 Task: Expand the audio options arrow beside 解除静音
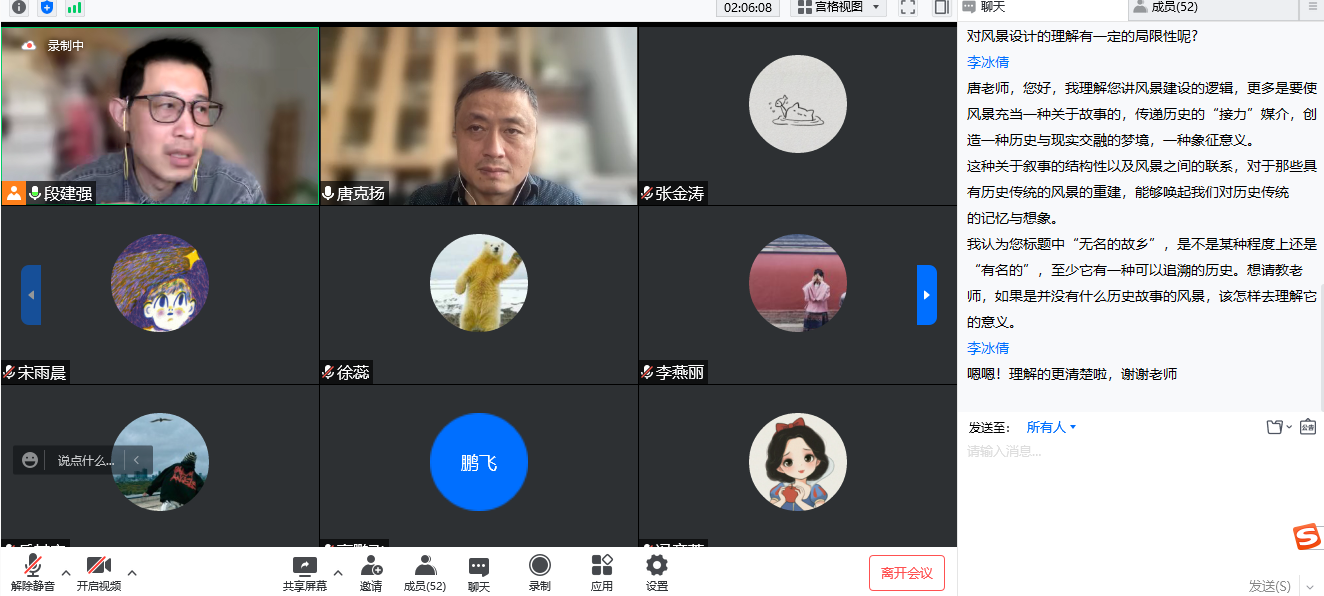[x=66, y=573]
